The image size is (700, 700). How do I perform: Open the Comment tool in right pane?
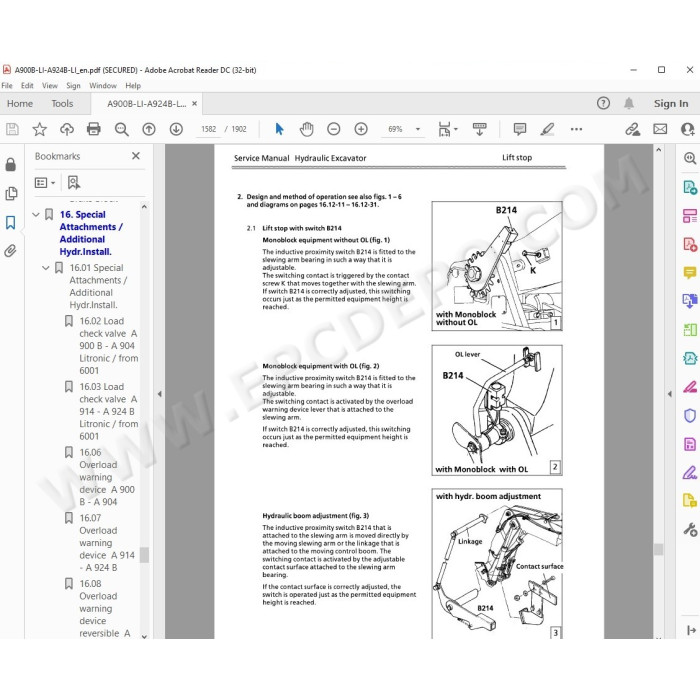690,272
